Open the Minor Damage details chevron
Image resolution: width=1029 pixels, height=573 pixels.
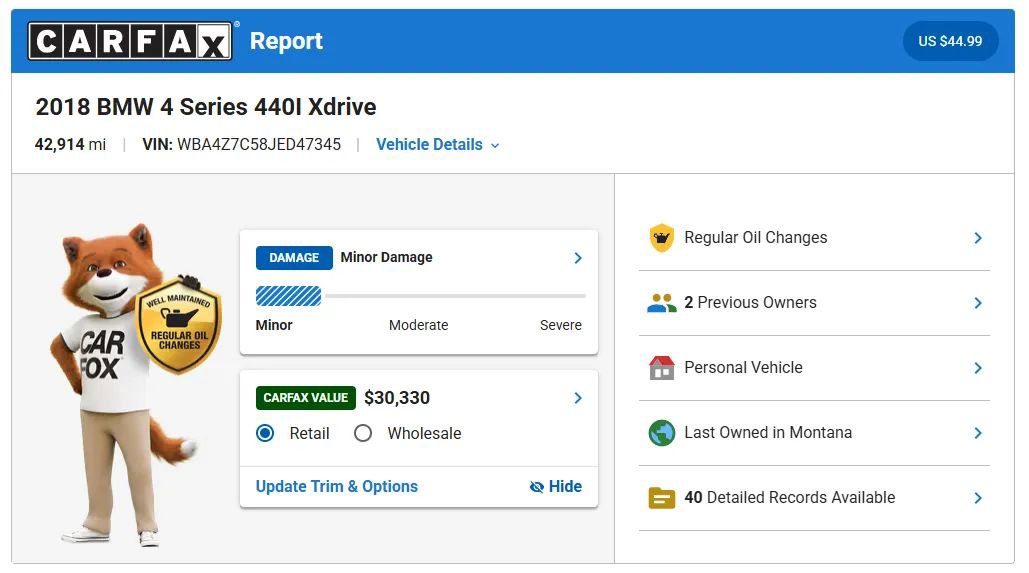[578, 258]
